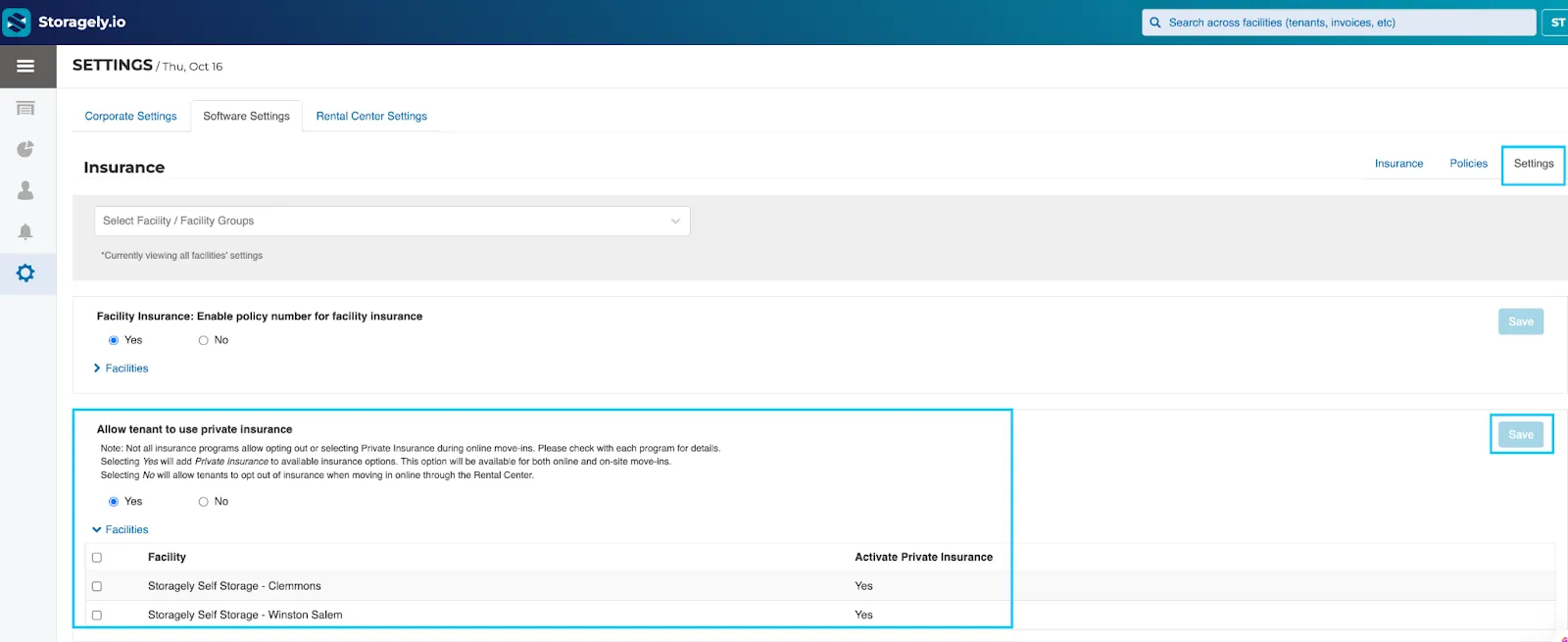Open the hamburger navigation menu
Viewport: 1568px width, 642px height.
coord(25,66)
